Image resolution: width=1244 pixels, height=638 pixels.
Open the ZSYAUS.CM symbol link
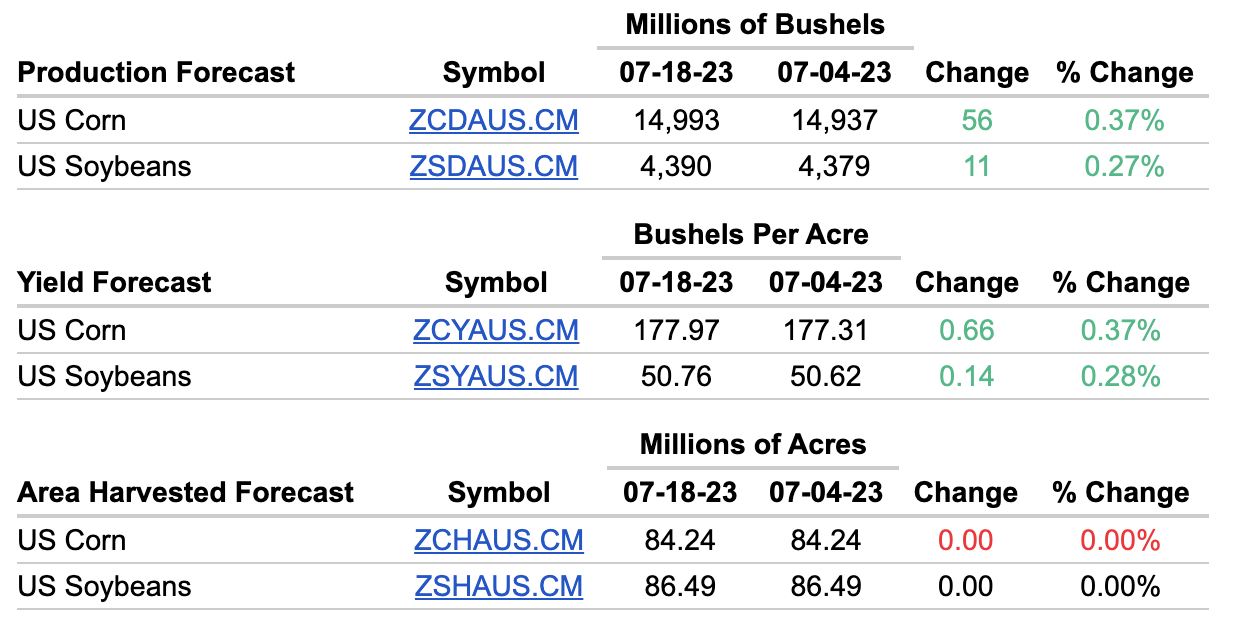[496, 376]
